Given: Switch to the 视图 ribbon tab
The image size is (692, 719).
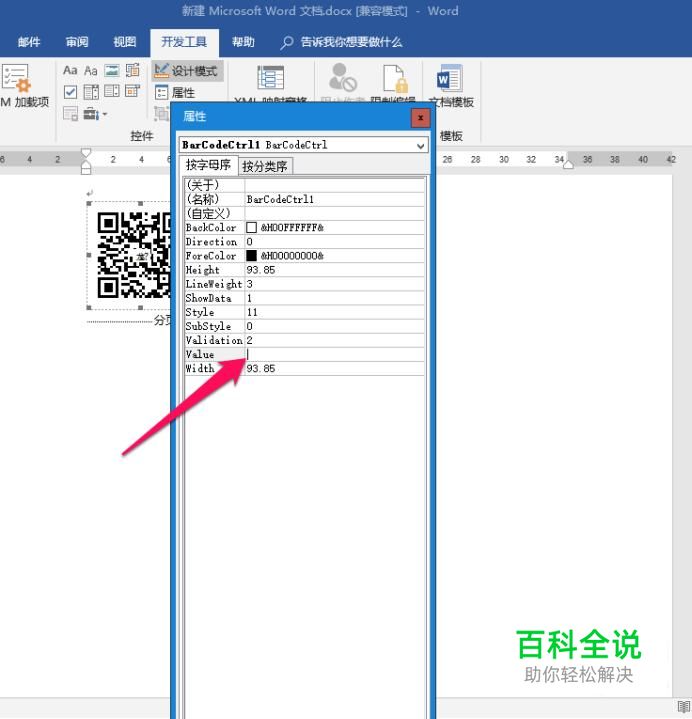Looking at the screenshot, I should pos(124,42).
